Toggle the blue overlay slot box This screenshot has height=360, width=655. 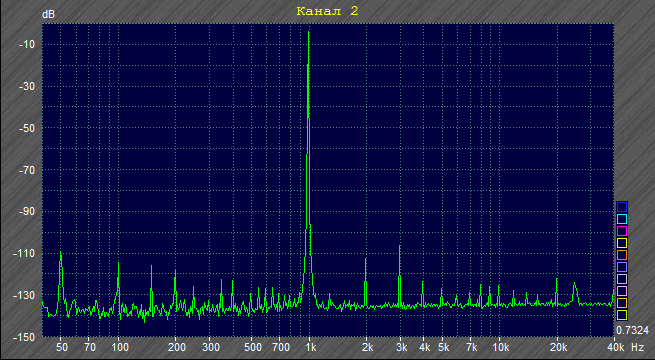(x=622, y=207)
